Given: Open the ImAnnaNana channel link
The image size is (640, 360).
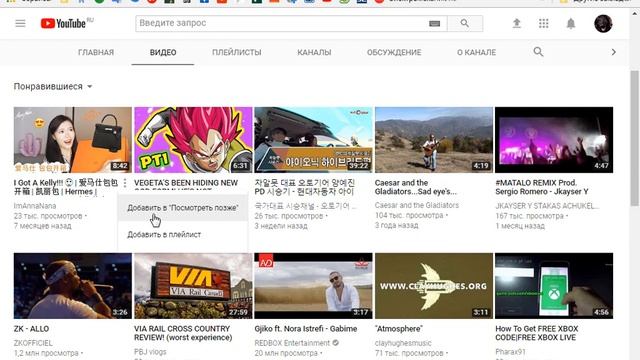Looking at the screenshot, I should coord(35,206).
